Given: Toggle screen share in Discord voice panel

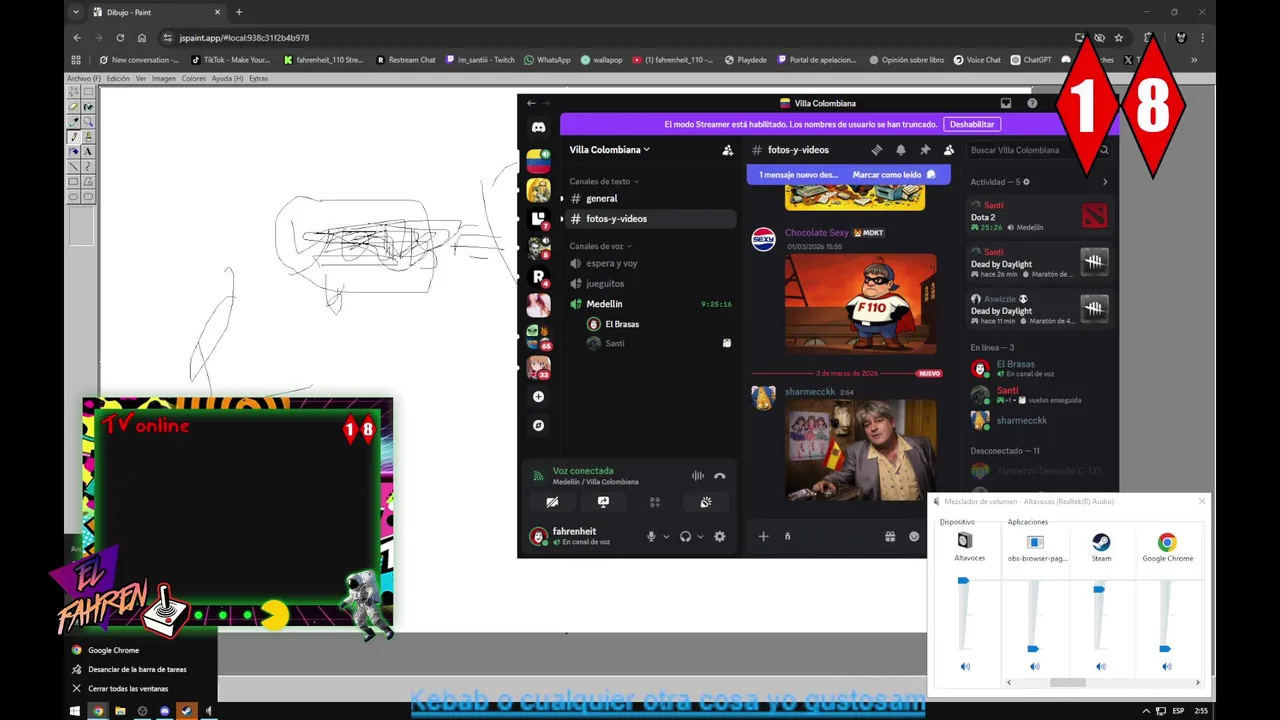Looking at the screenshot, I should click(603, 503).
